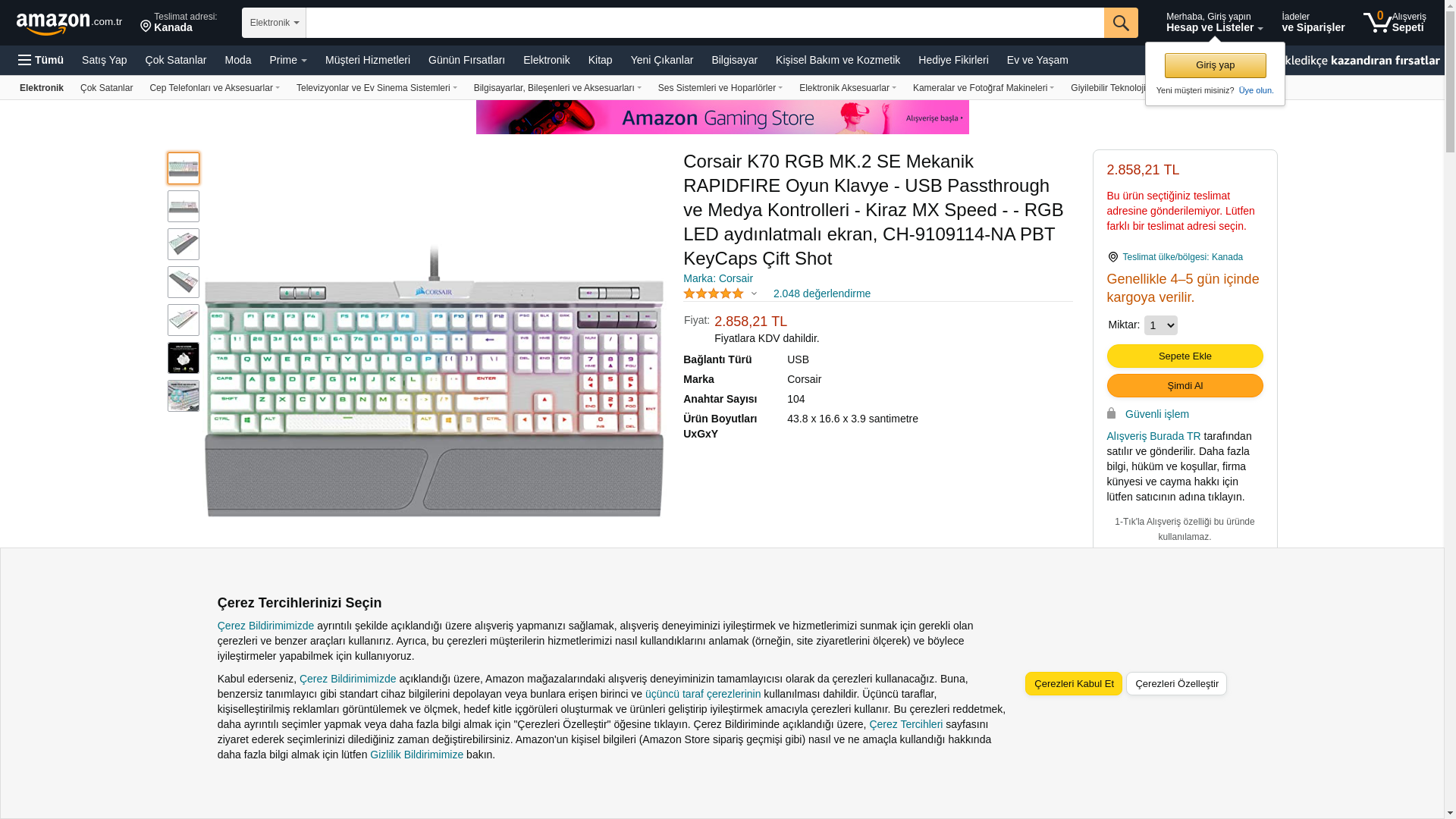Open the Miktar quantity dropdown

click(x=1160, y=325)
